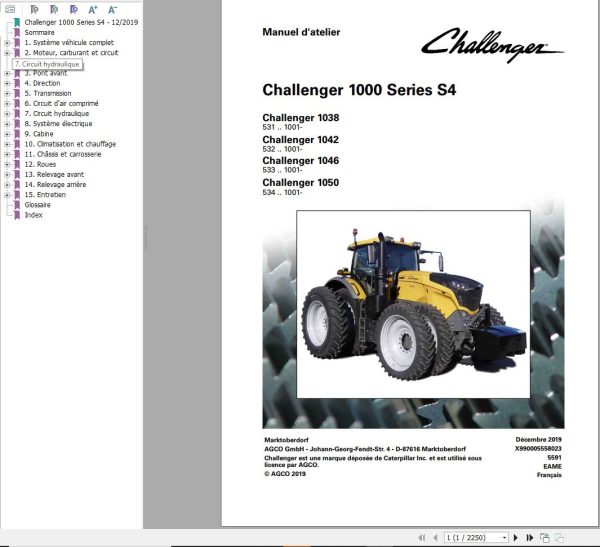Go to previous page with the left arrow
The image size is (600, 547).
[x=435, y=538]
